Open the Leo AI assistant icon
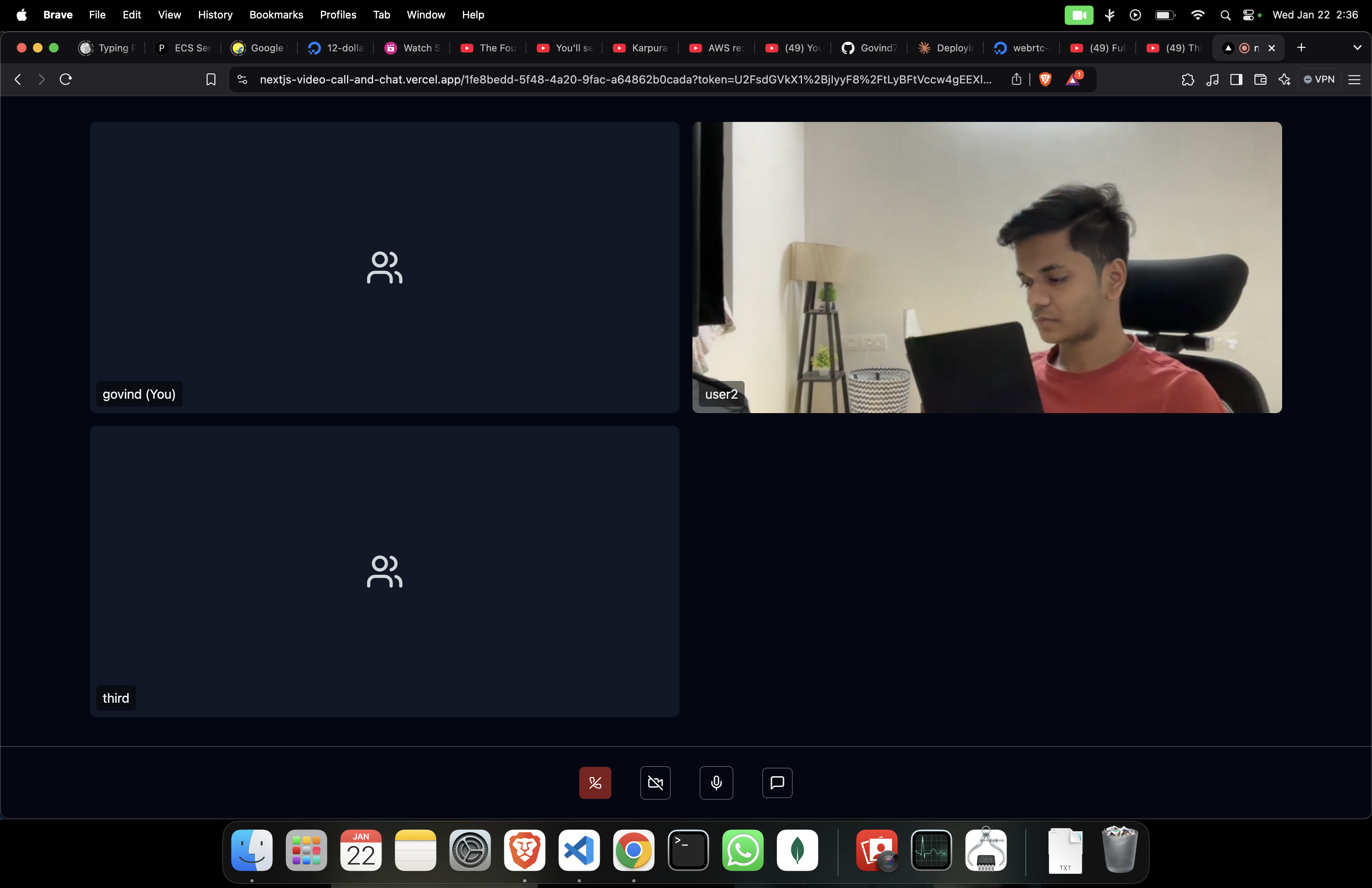The width and height of the screenshot is (1372, 888). (x=1285, y=79)
